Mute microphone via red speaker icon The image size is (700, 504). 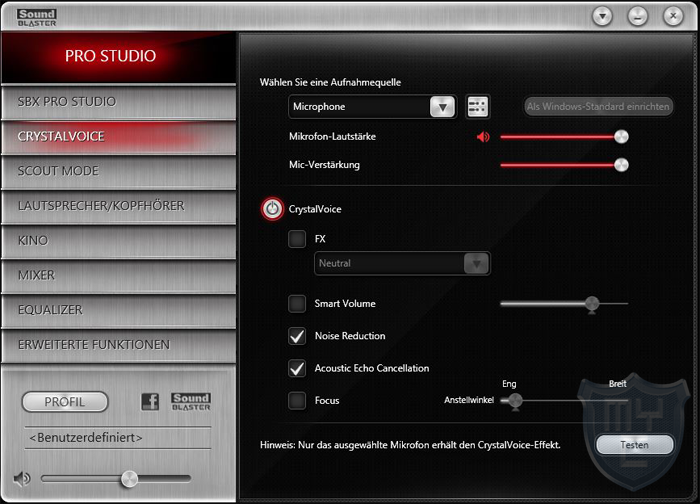(484, 137)
